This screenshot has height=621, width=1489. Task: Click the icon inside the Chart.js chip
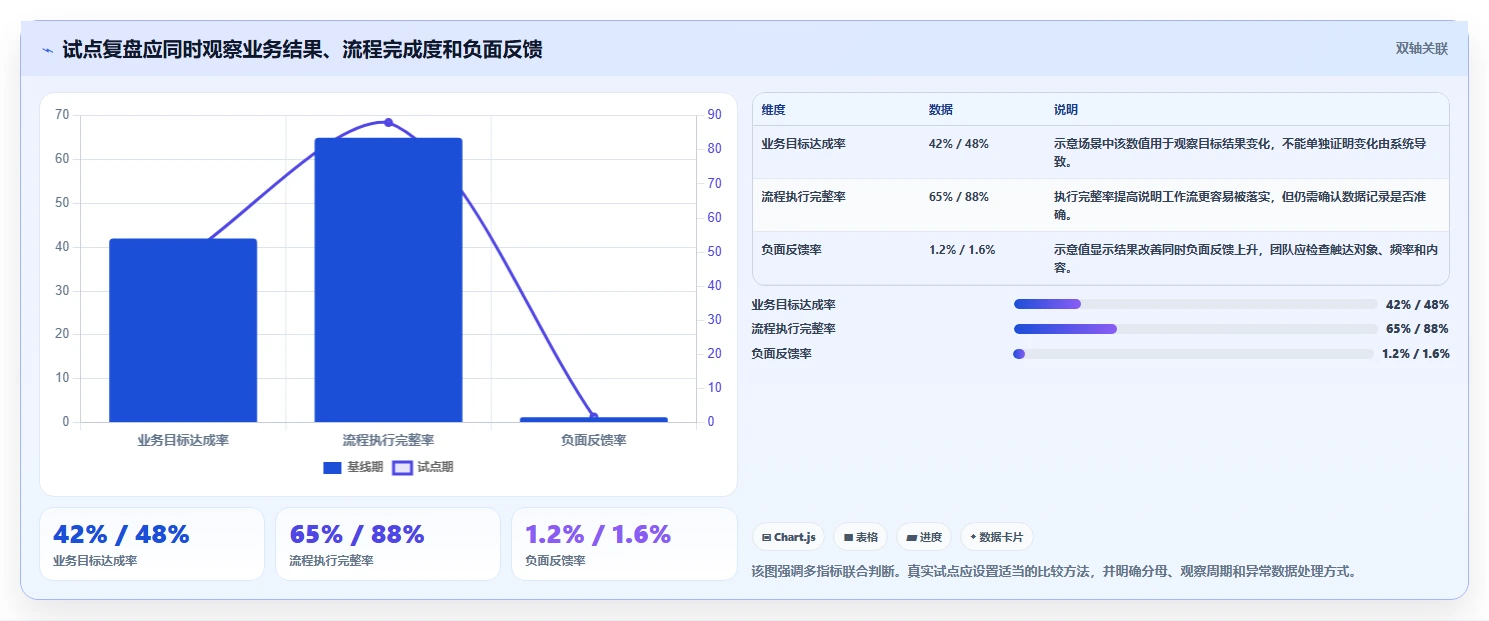766,537
